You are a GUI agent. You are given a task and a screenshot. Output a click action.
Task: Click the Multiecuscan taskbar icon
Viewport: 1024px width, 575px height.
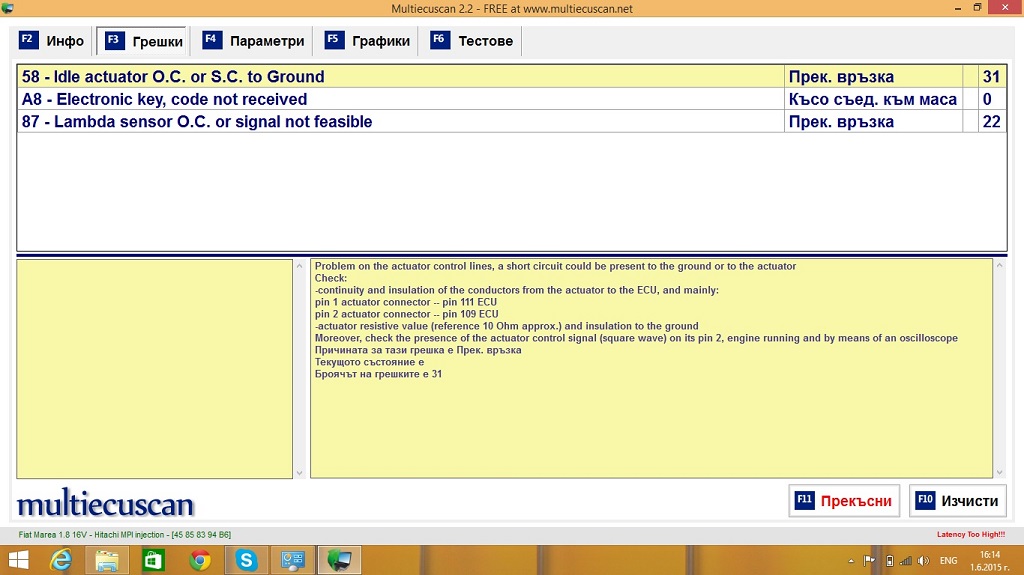[x=339, y=560]
